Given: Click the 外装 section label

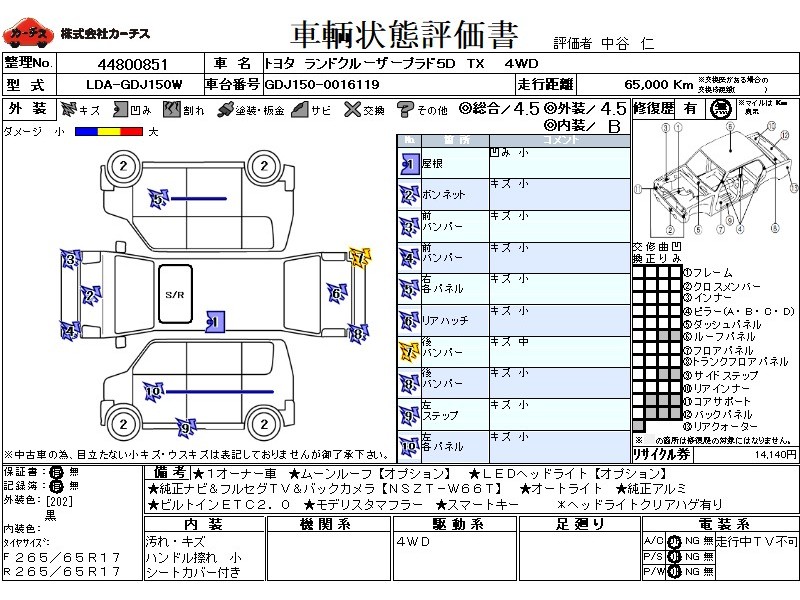Looking at the screenshot, I should (x=29, y=109).
